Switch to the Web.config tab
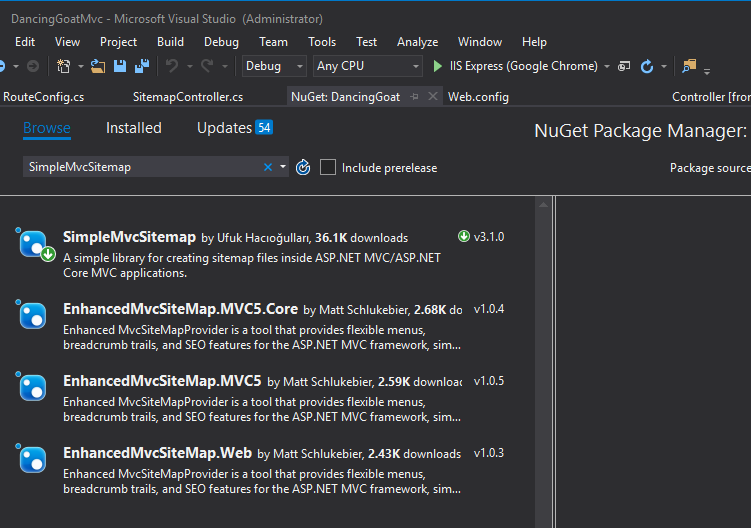This screenshot has height=528, width=751. click(x=478, y=97)
